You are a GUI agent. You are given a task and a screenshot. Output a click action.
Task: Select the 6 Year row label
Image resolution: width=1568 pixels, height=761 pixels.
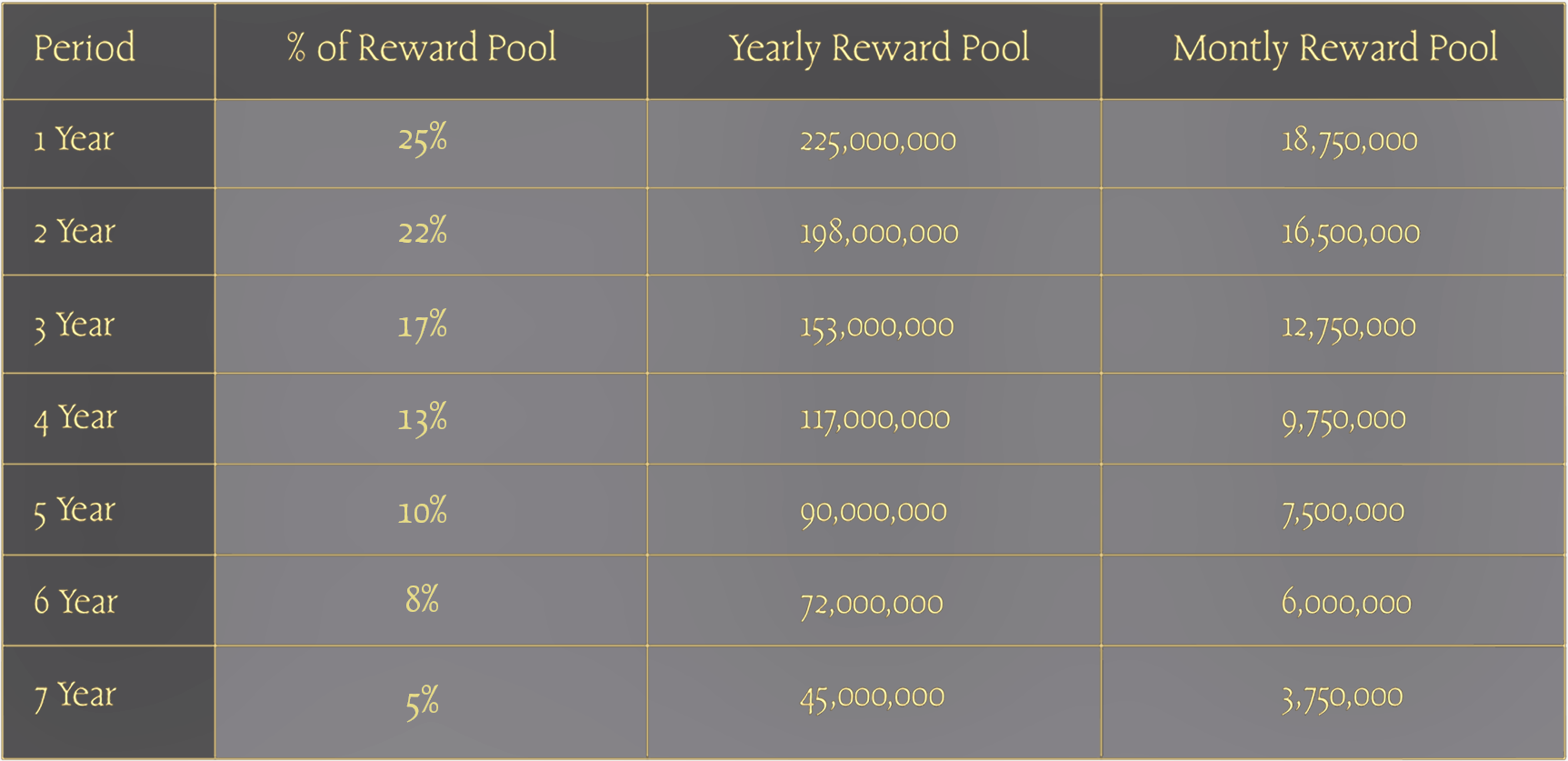tap(75, 602)
